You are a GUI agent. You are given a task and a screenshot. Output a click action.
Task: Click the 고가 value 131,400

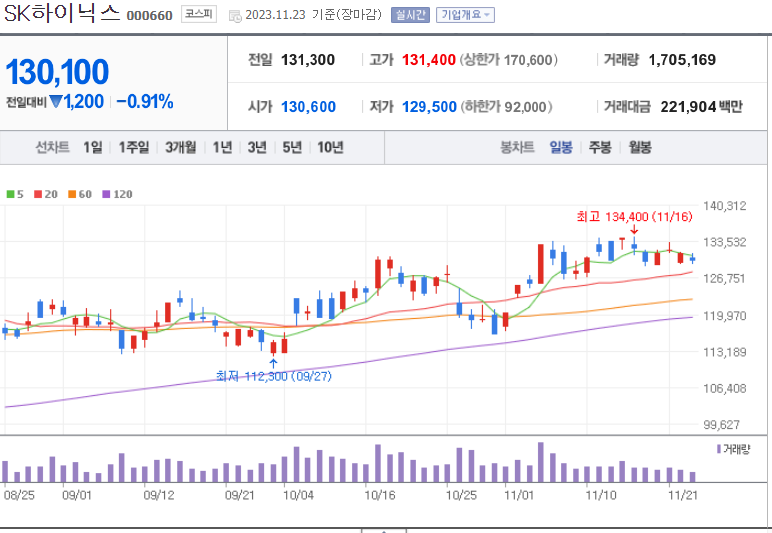[x=429, y=60]
